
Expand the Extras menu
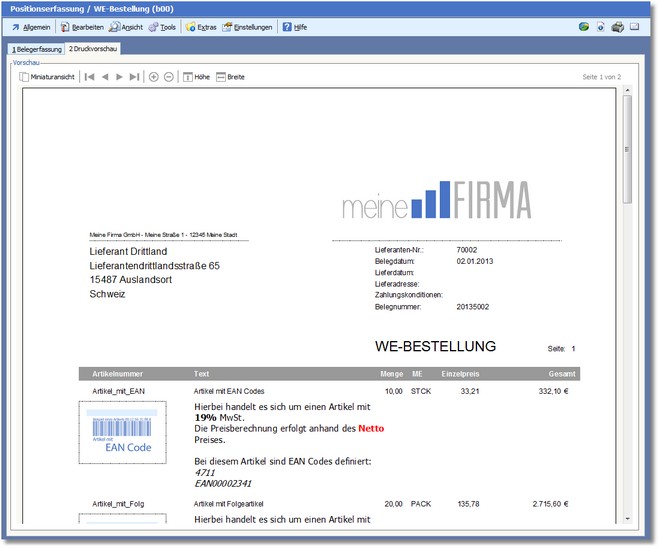199,27
